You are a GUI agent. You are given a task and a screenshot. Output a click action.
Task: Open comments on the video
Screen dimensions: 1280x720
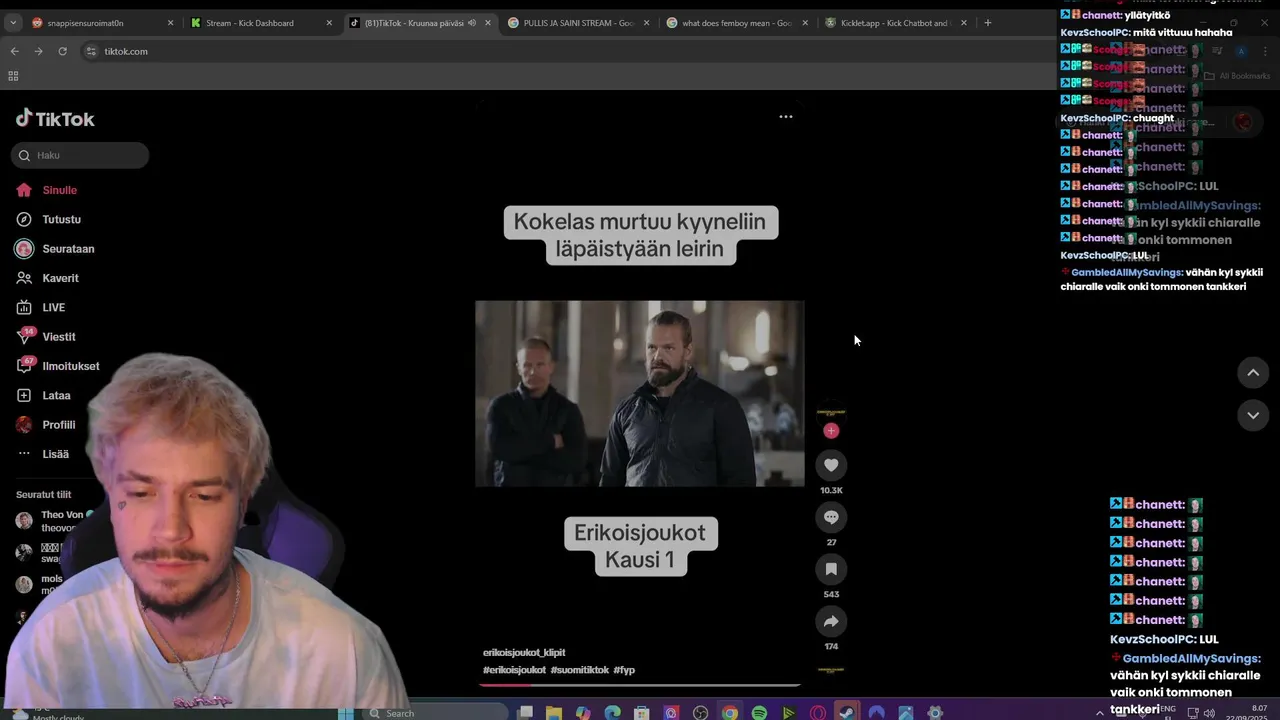tap(831, 517)
